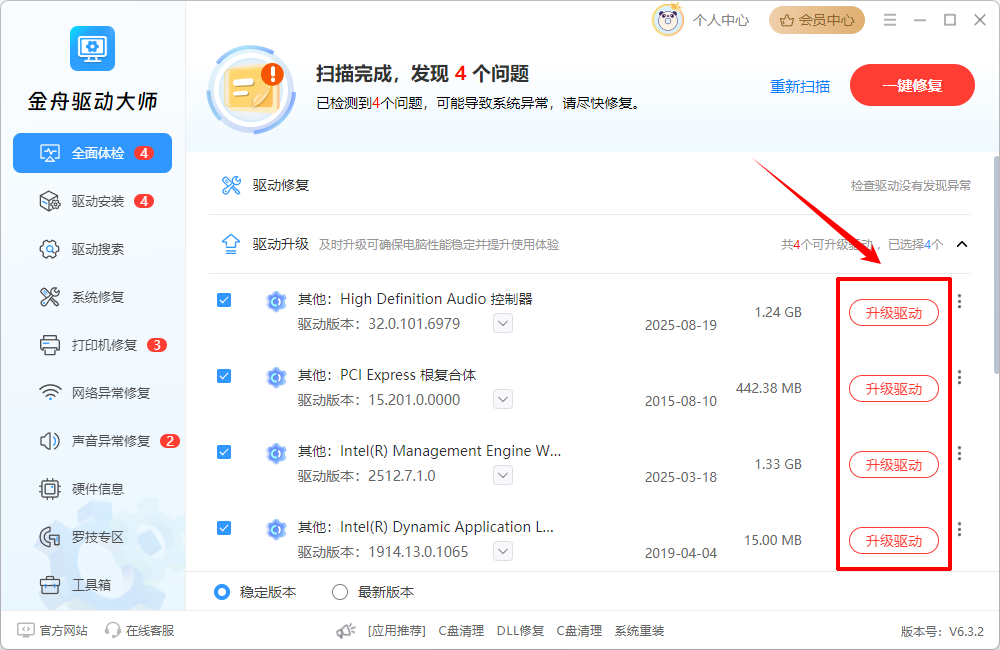Open version dropdown for 1914.13.0.1065
The image size is (1000, 650).
(x=503, y=551)
